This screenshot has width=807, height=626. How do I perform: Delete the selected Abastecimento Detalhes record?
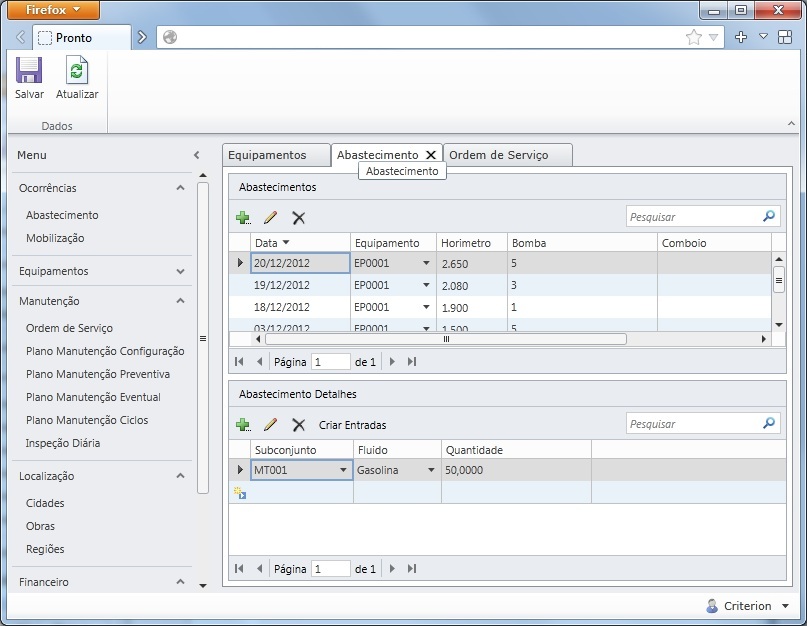pos(299,425)
